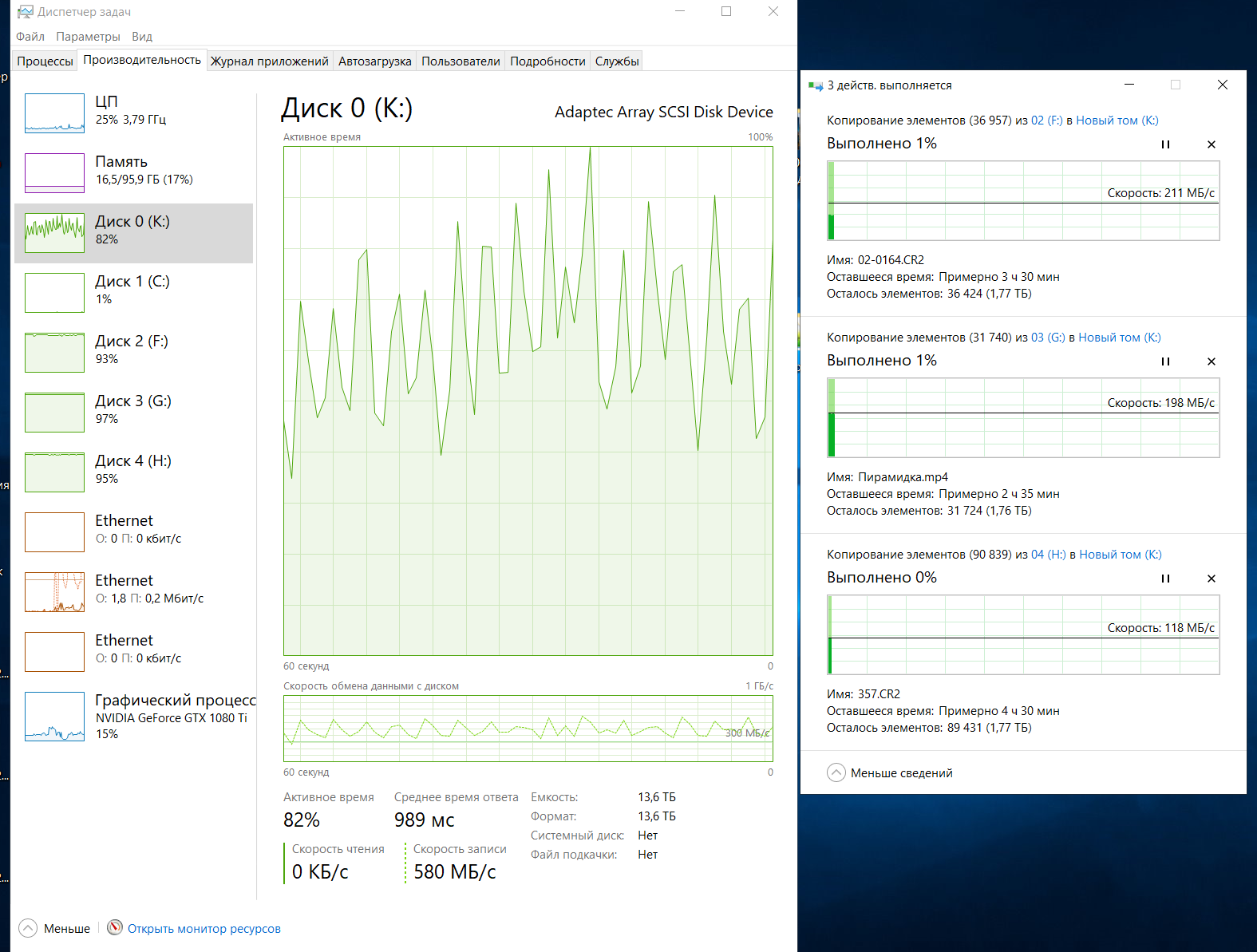This screenshot has width=1257, height=952.
Task: Open 02 (F:) source link
Action: (1046, 120)
